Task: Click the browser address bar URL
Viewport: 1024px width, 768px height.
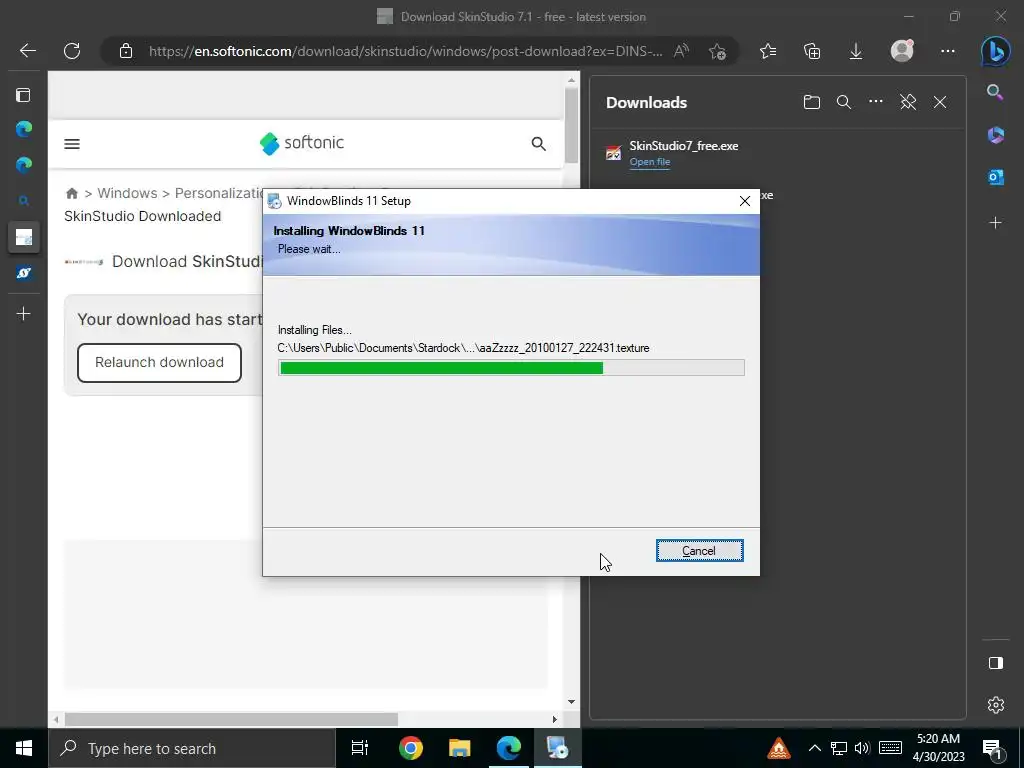Action: coord(405,51)
